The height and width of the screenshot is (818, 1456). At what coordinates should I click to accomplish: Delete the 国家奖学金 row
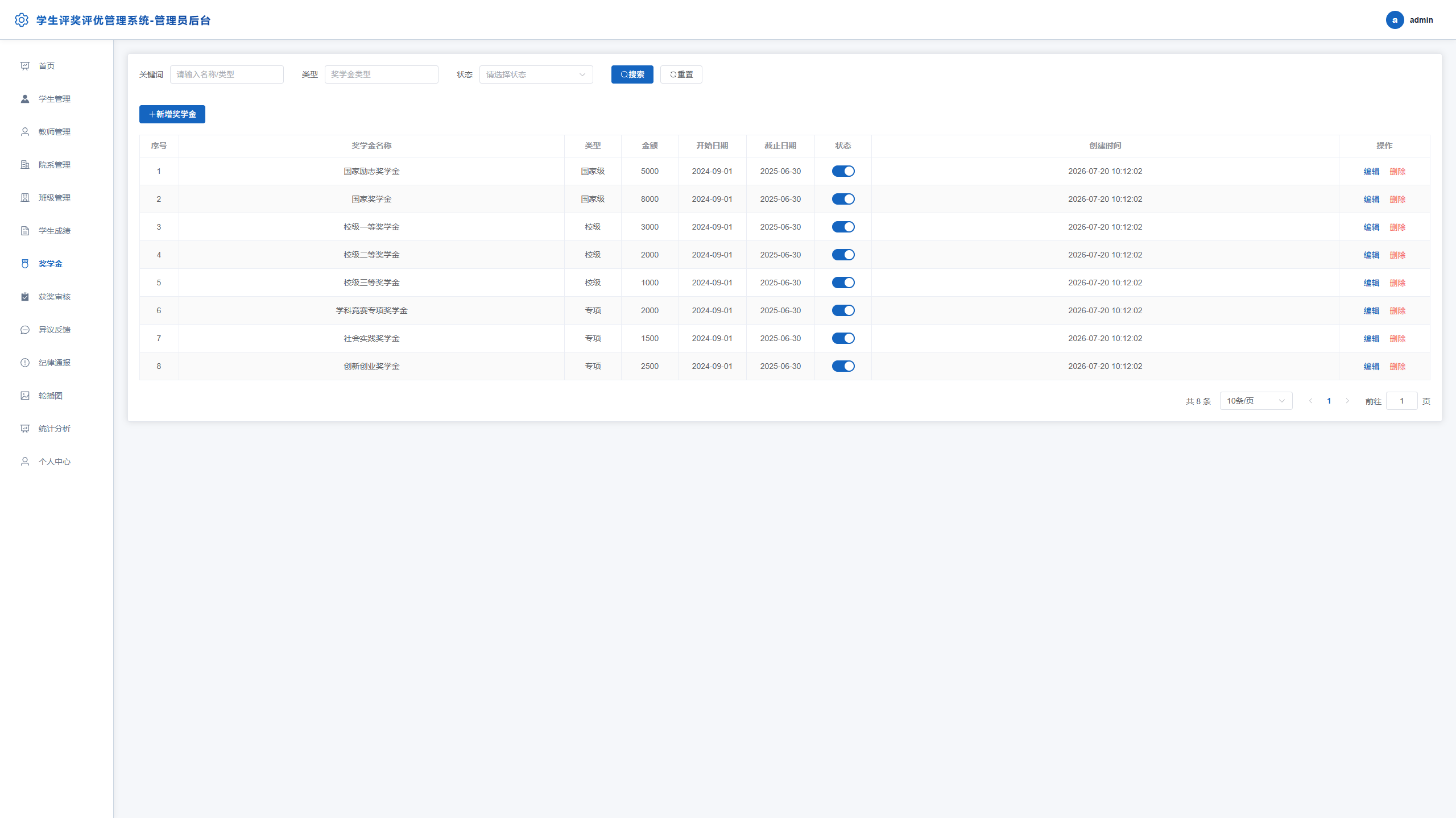pyautogui.click(x=1397, y=200)
